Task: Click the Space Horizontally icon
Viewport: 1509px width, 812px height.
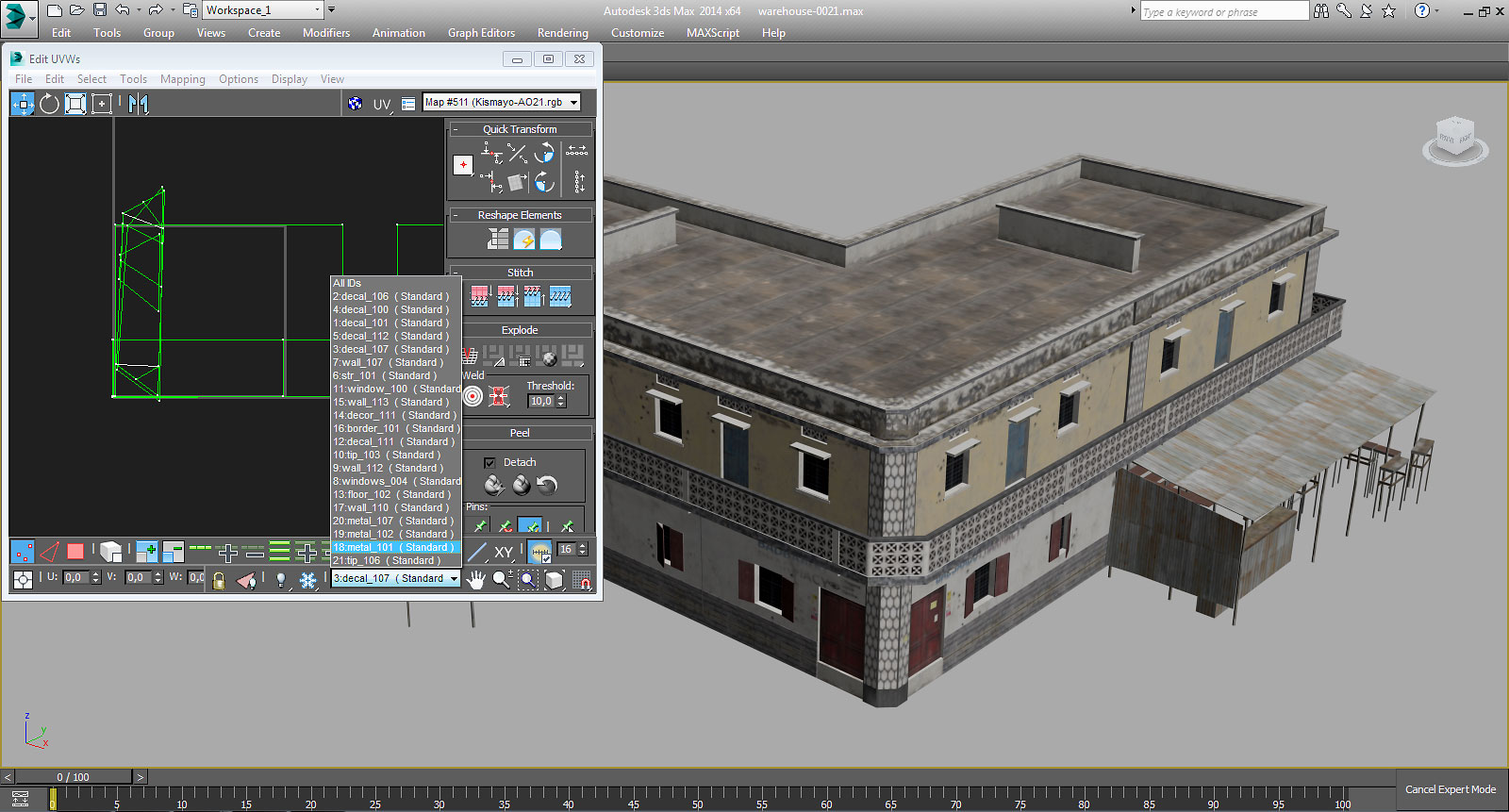Action: point(576,151)
